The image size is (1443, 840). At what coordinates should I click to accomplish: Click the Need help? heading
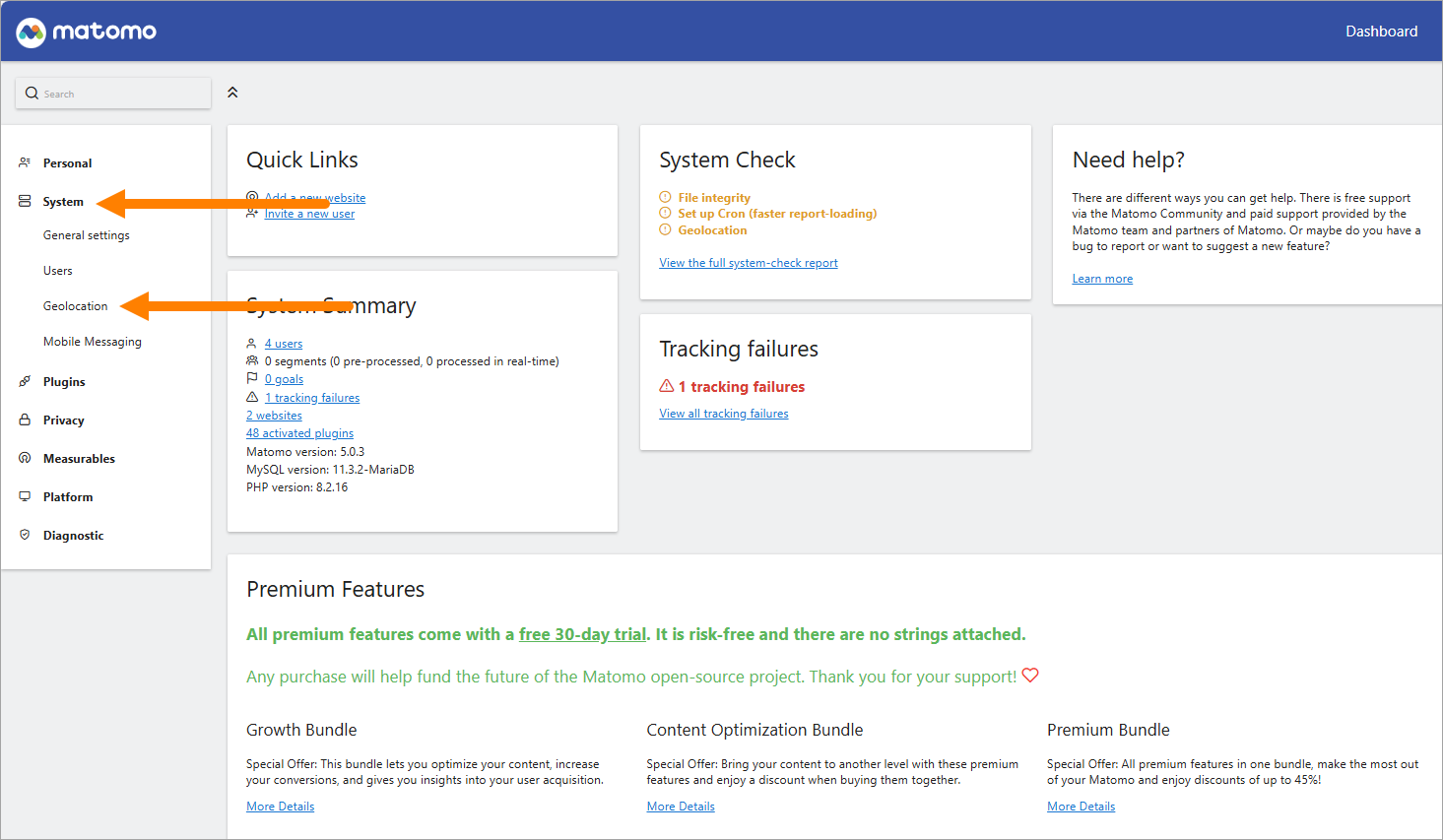[x=1129, y=160]
